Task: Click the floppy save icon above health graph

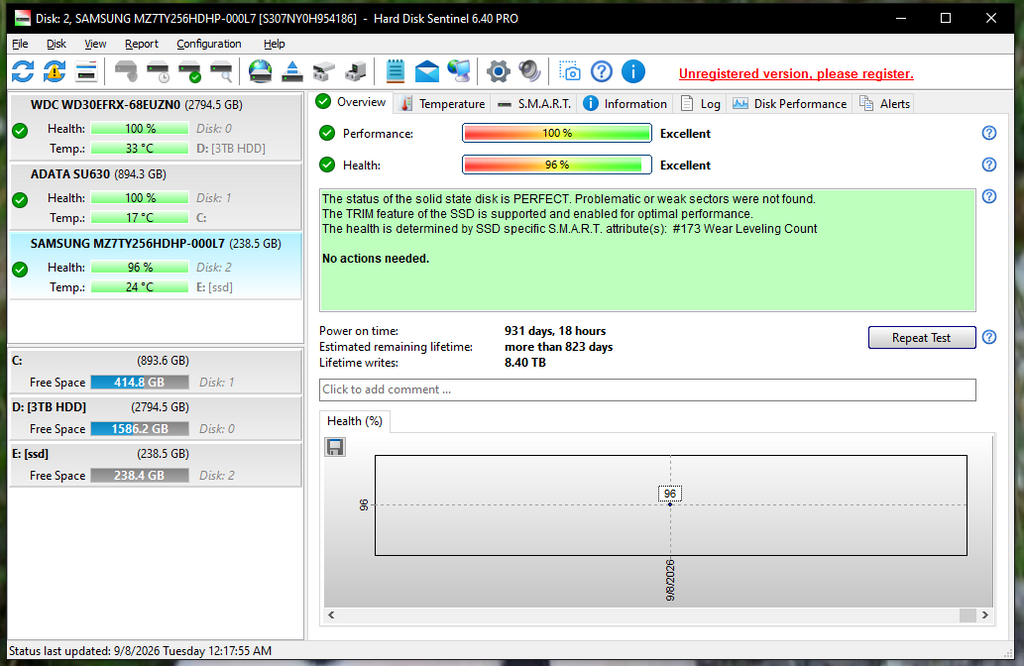Action: 335,447
